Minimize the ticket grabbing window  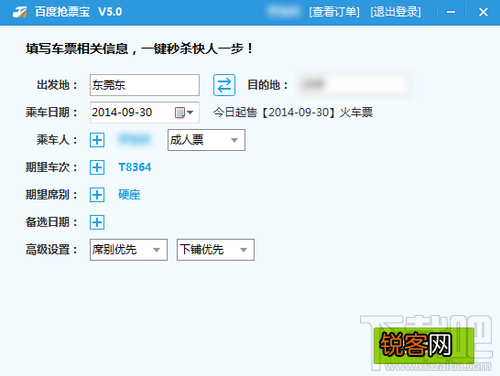[451, 12]
